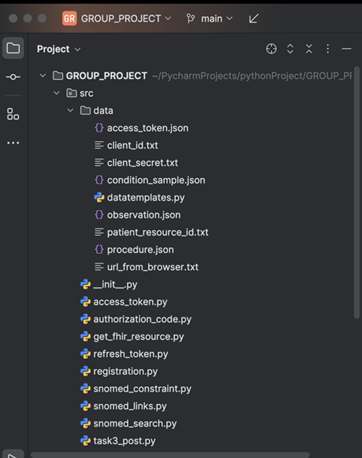
Task: Hide the Project panel with minus icon
Action: (x=347, y=49)
